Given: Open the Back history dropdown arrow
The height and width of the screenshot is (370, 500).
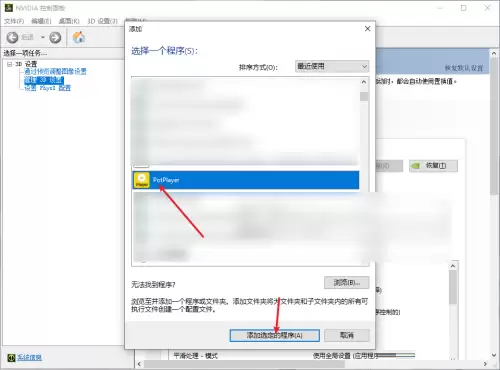Looking at the screenshot, I should (x=43, y=37).
